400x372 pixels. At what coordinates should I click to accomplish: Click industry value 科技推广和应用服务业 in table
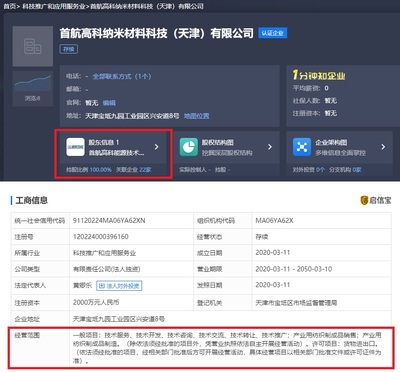coord(104,253)
